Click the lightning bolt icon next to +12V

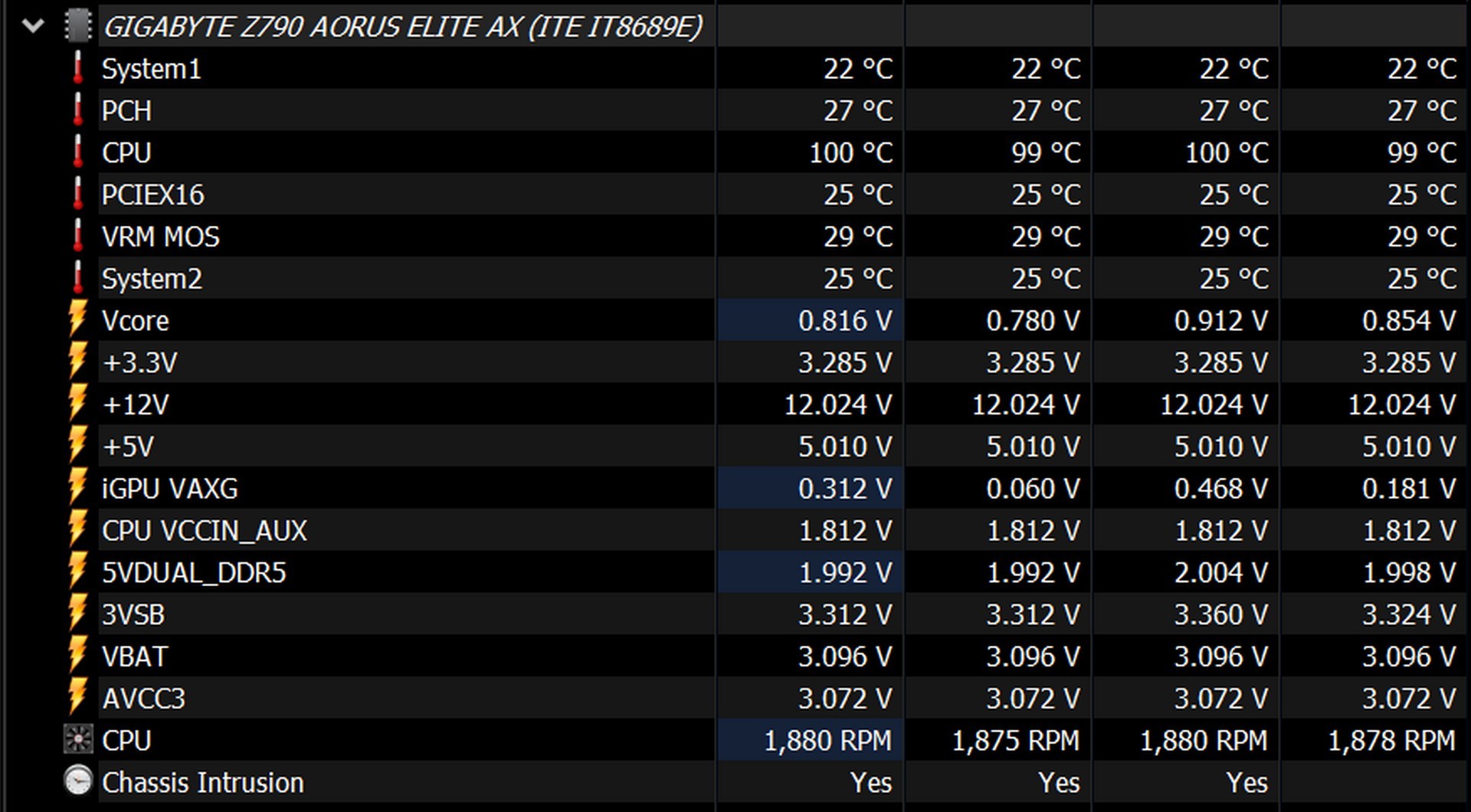coord(77,403)
